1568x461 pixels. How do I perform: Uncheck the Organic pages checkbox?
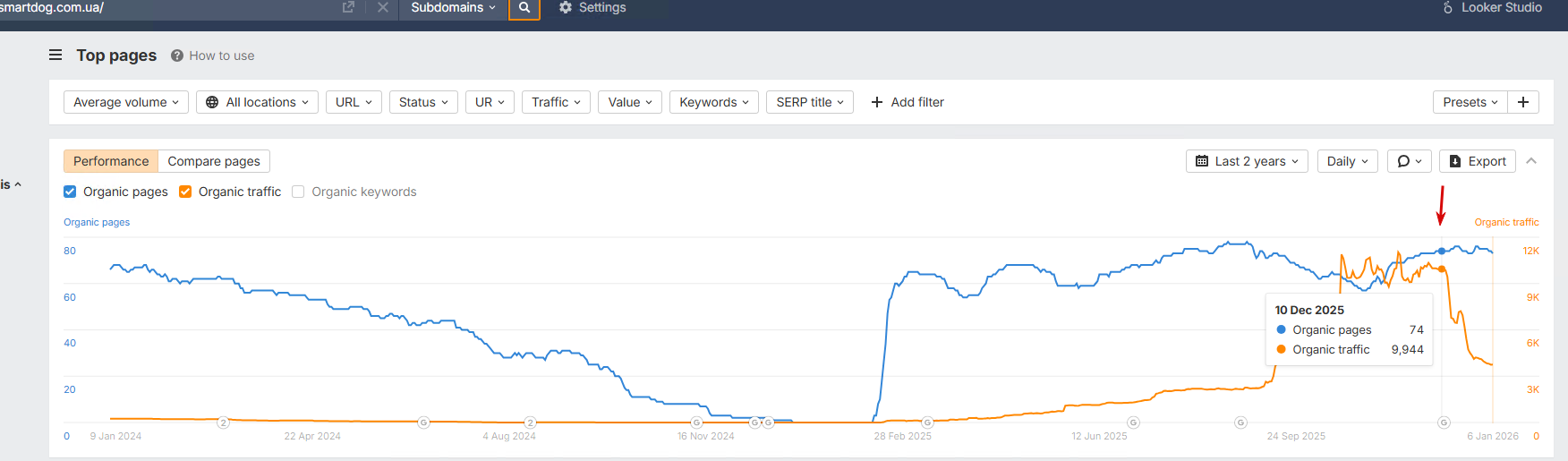[x=70, y=192]
